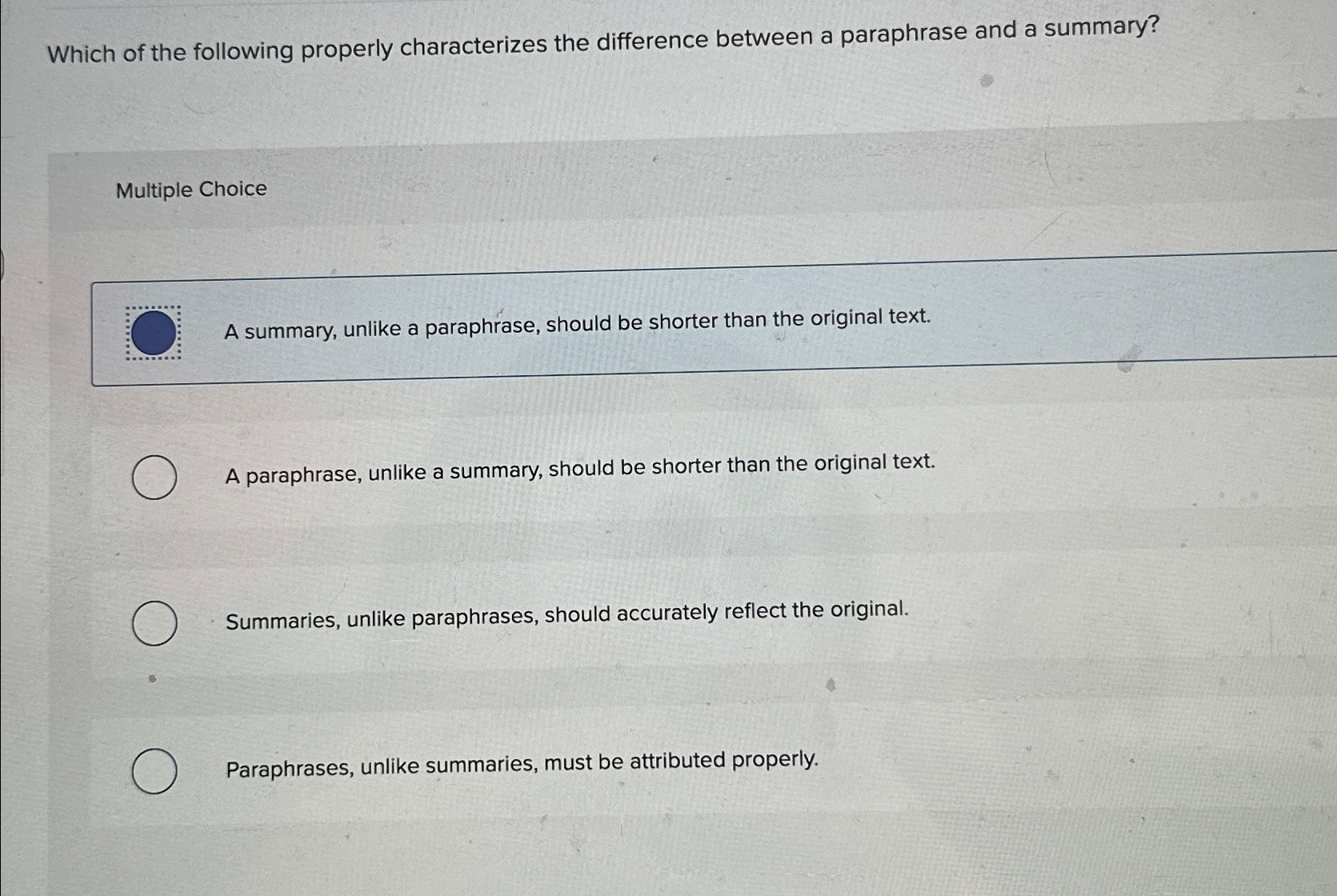
Task: Choose the summaries accurately reflect original answer
Action: (x=566, y=613)
